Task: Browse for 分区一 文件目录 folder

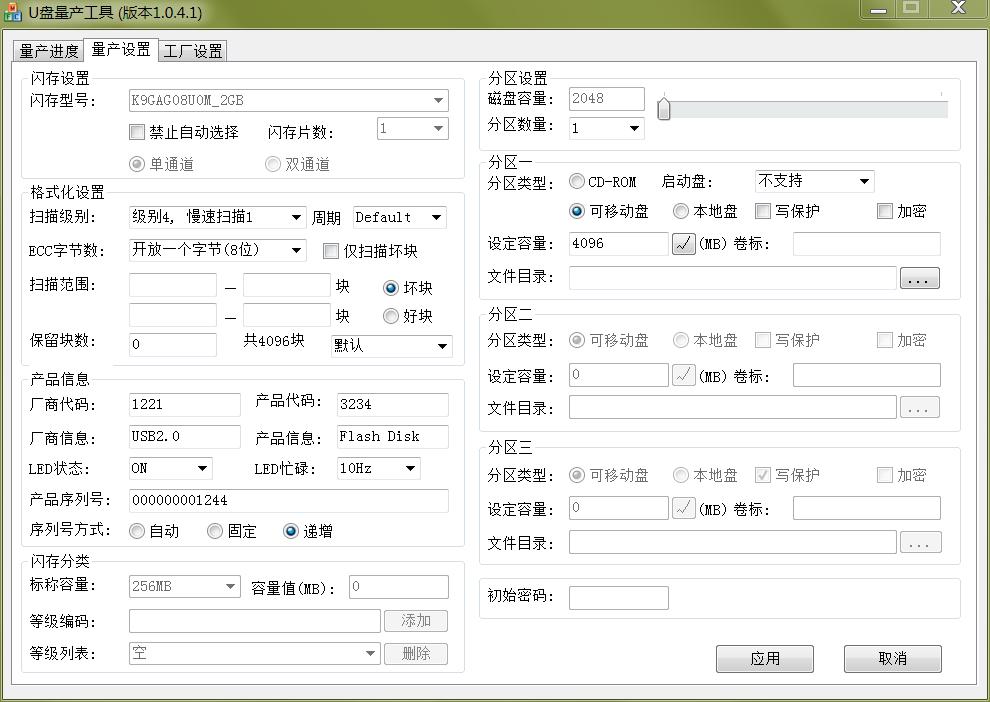Action: [x=919, y=278]
